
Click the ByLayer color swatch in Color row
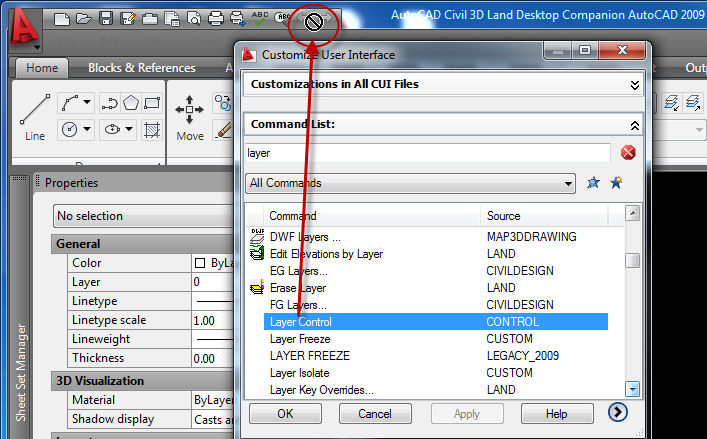click(x=200, y=263)
